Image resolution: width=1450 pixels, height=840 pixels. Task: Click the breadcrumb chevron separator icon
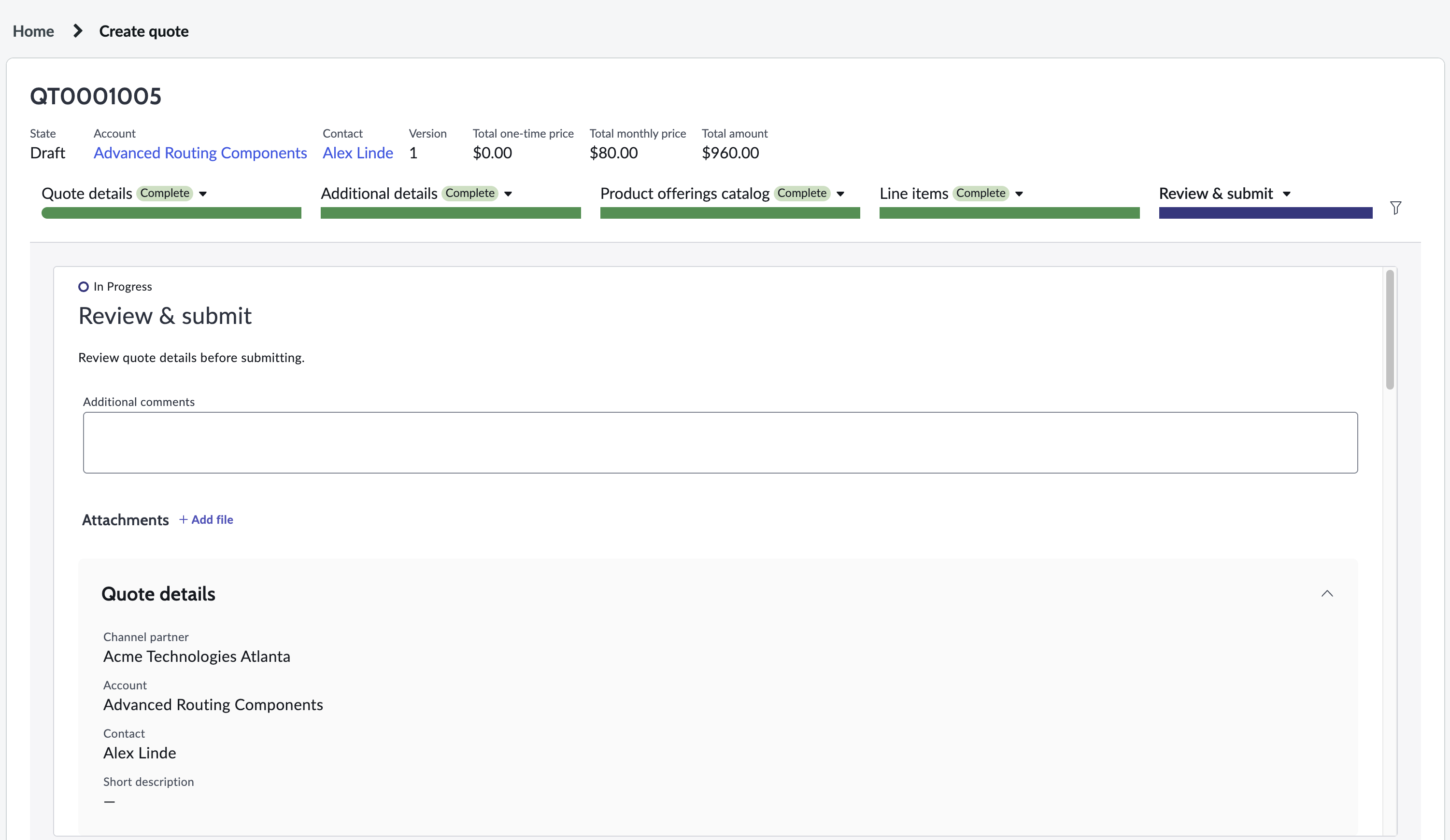tap(78, 30)
